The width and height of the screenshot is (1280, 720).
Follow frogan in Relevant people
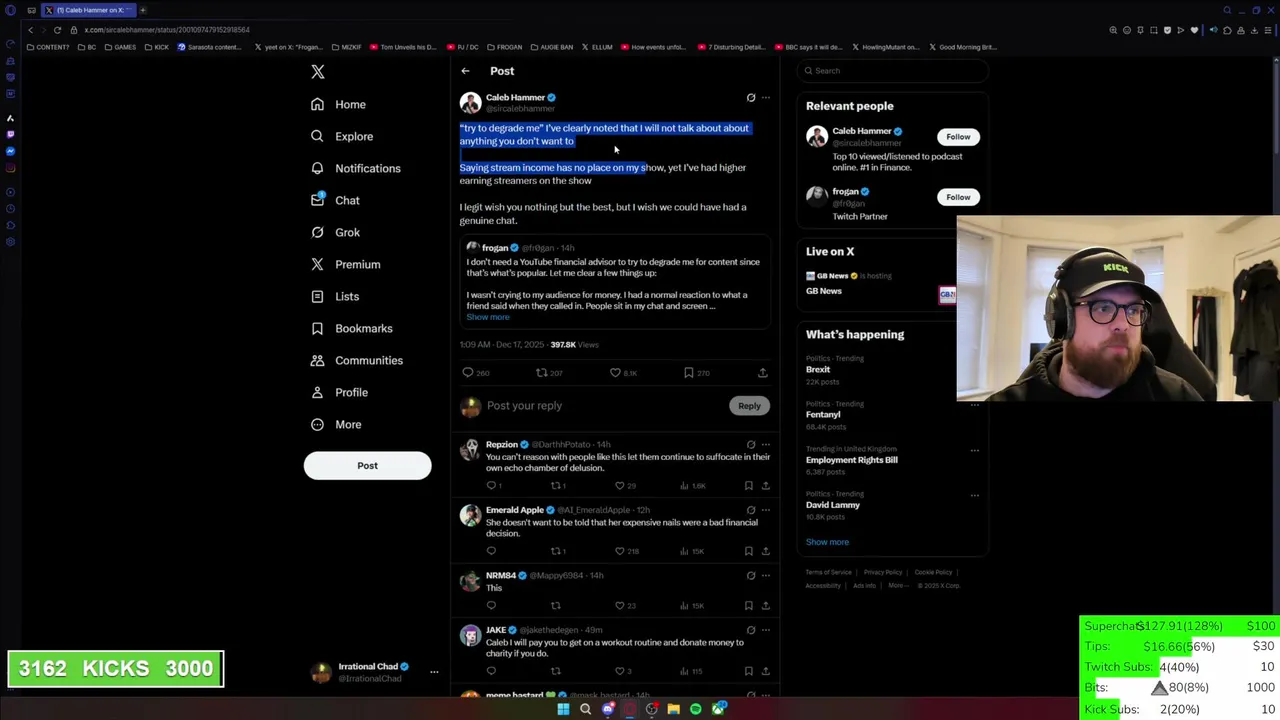pos(958,197)
